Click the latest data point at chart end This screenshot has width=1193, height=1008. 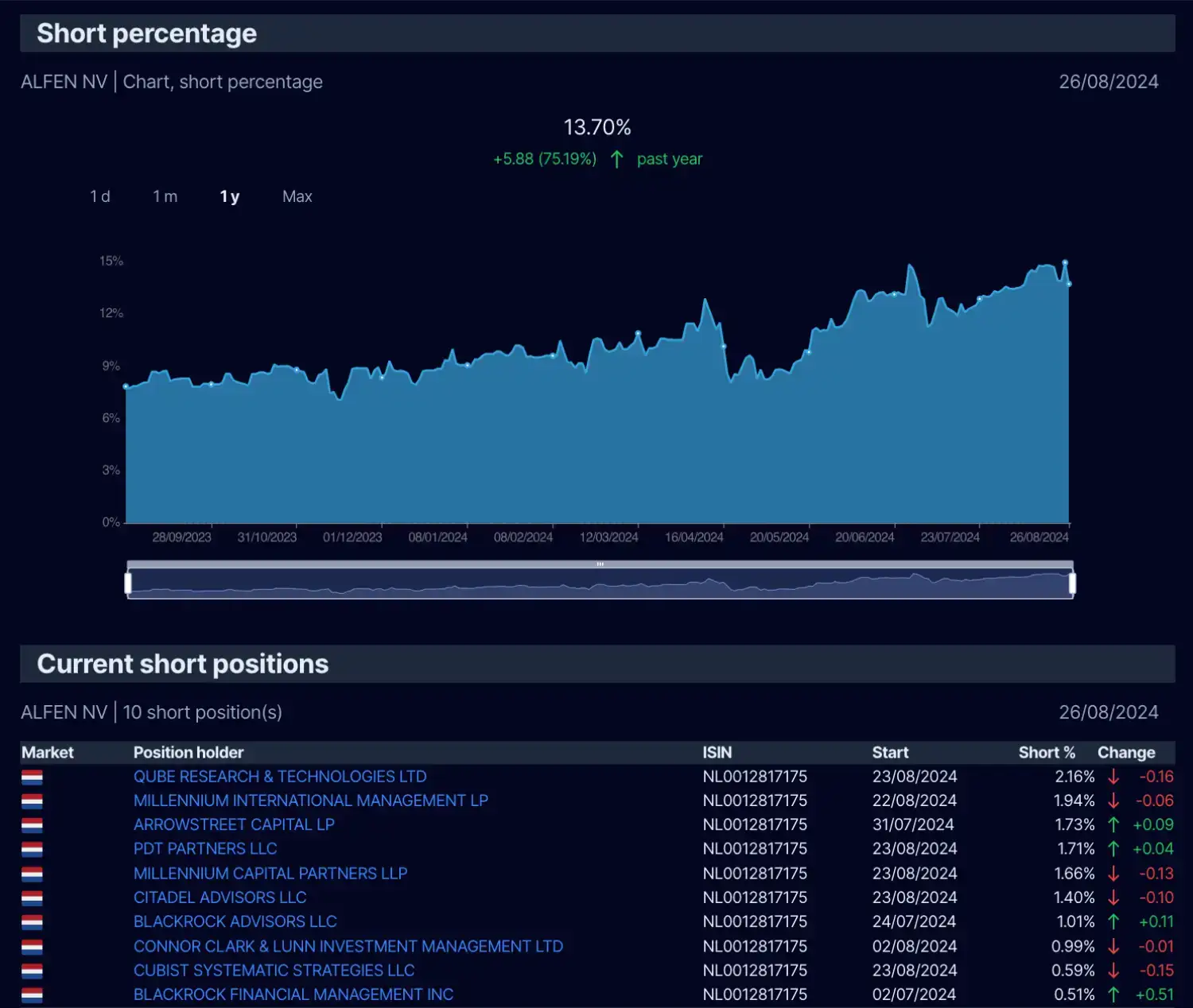pos(1069,284)
